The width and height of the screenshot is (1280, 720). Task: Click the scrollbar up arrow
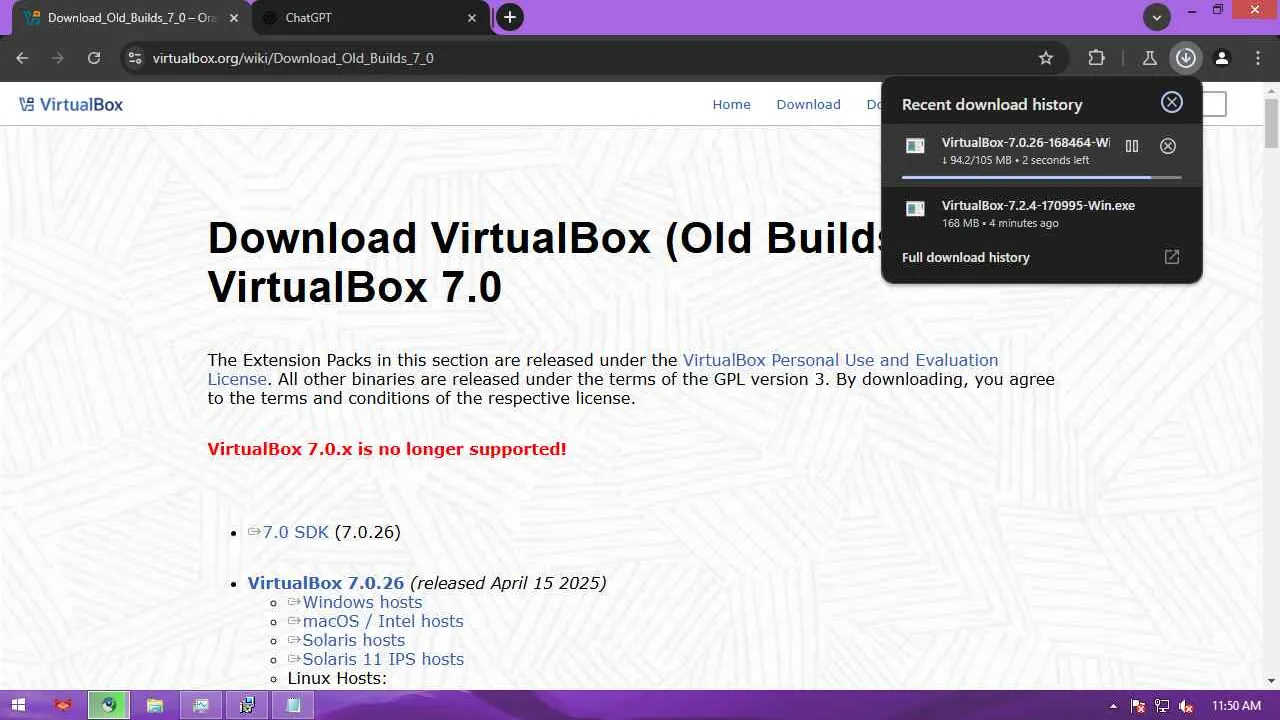pyautogui.click(x=1271, y=90)
